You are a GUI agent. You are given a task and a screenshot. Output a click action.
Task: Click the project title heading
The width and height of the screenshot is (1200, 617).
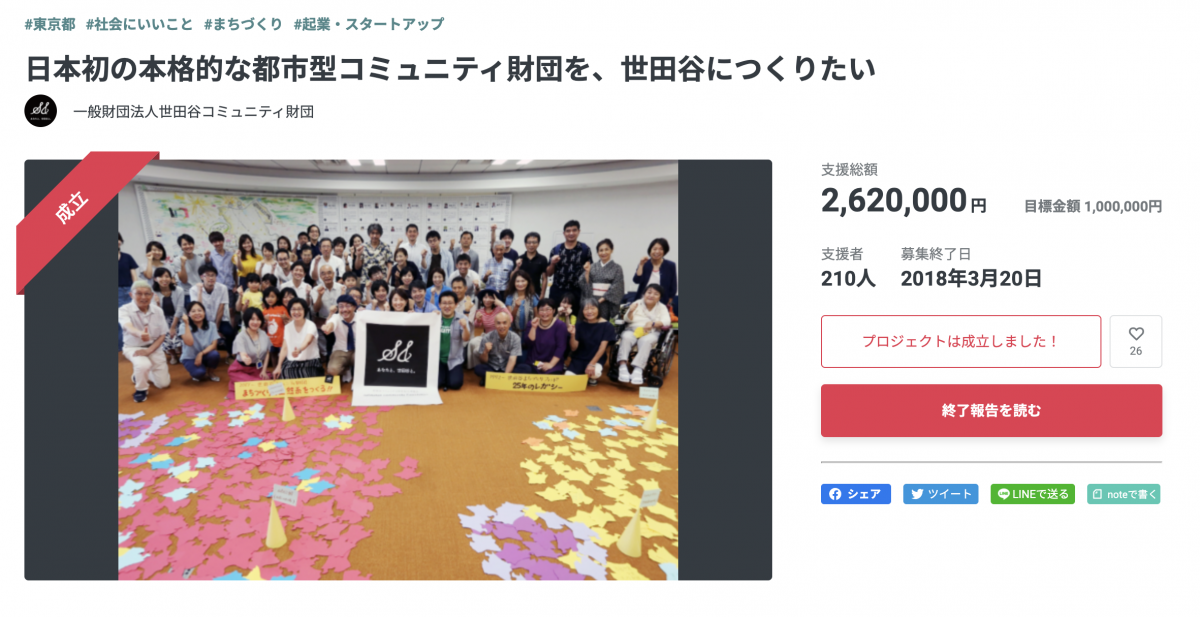pyautogui.click(x=450, y=68)
